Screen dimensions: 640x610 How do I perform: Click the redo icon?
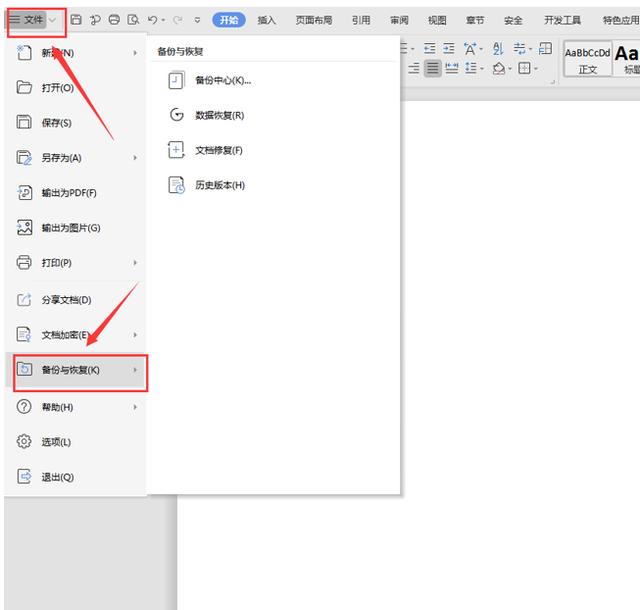(x=177, y=20)
